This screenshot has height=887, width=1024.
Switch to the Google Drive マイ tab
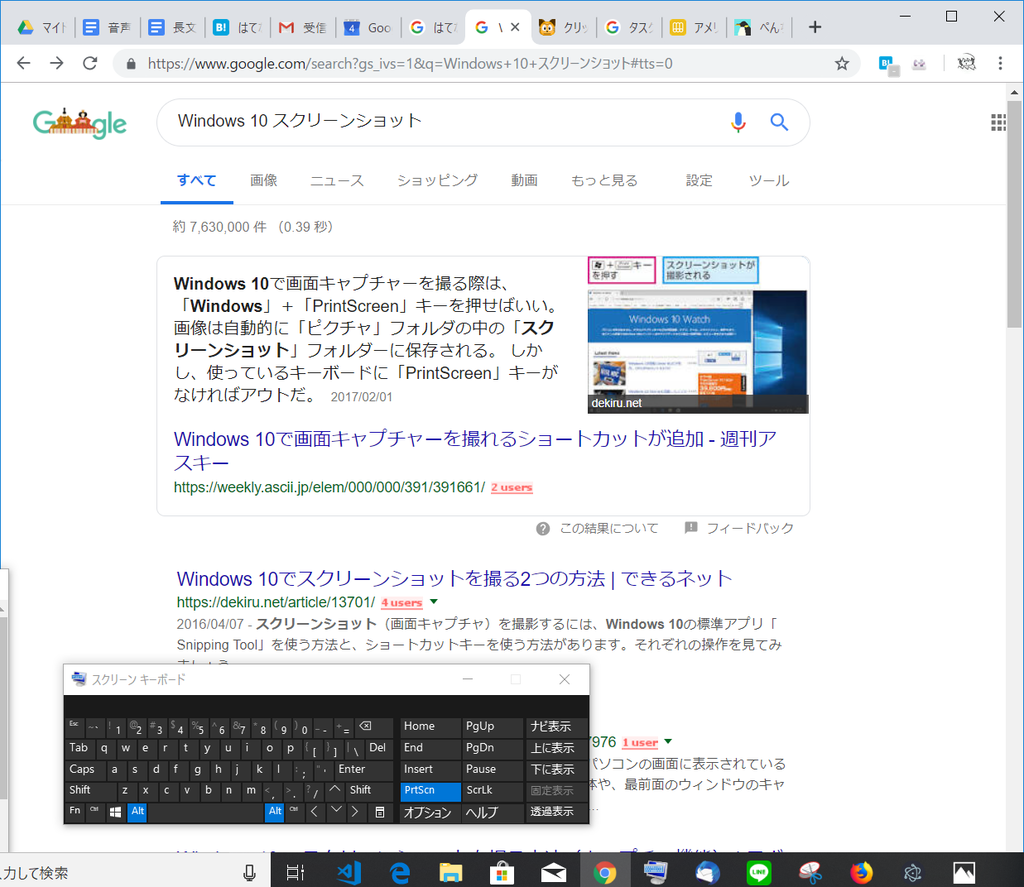click(42, 27)
